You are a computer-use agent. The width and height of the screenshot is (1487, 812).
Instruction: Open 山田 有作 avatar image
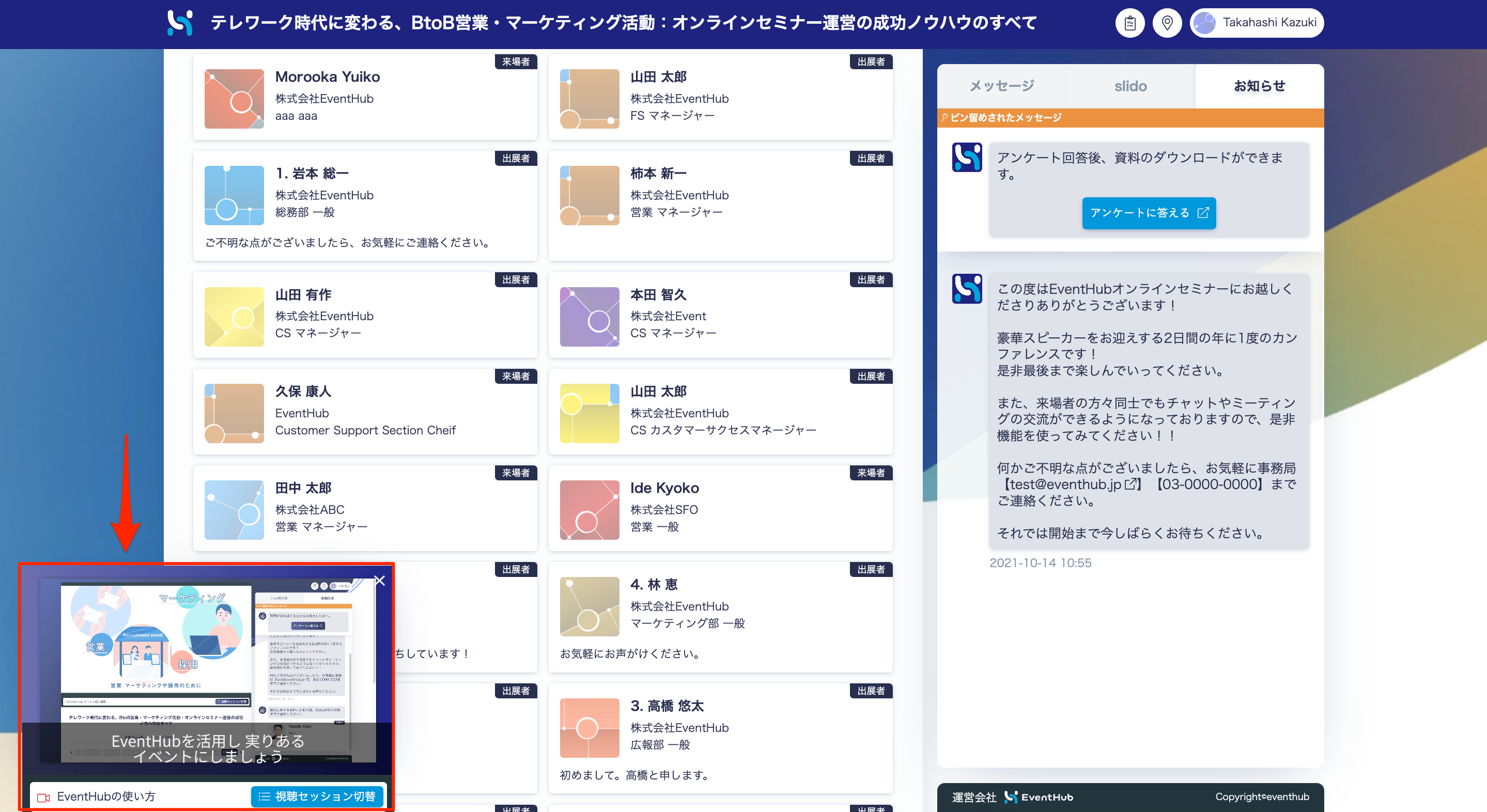pos(234,316)
